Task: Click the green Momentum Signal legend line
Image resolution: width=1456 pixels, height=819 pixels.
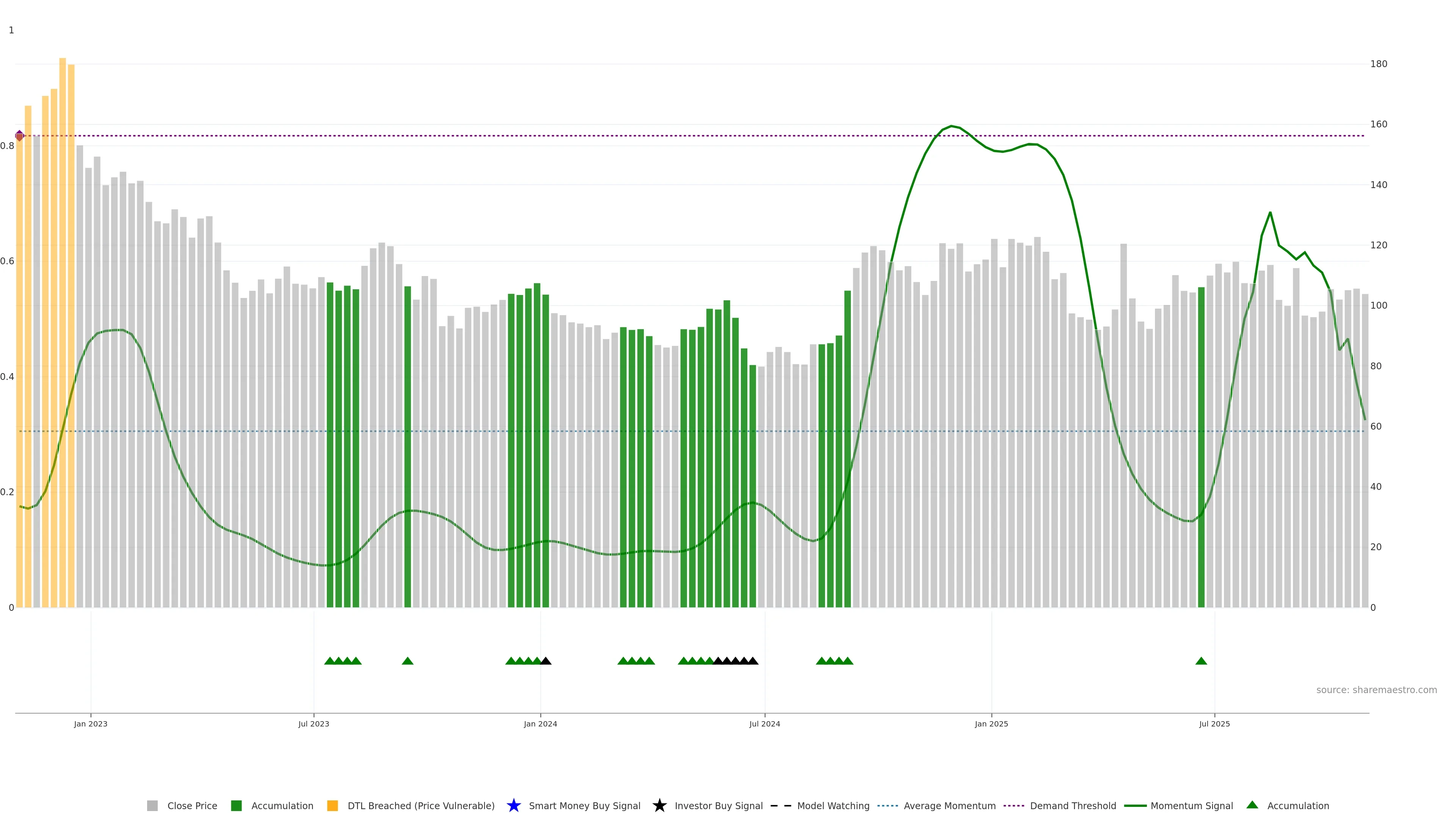Action: click(1135, 806)
